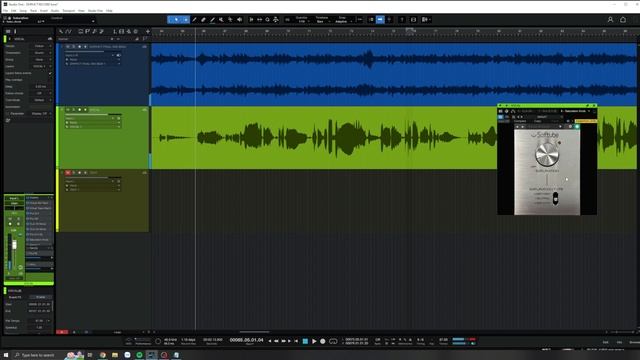Screen dimensions: 640x360
Task: Open the Edit menu
Action: 14,11
